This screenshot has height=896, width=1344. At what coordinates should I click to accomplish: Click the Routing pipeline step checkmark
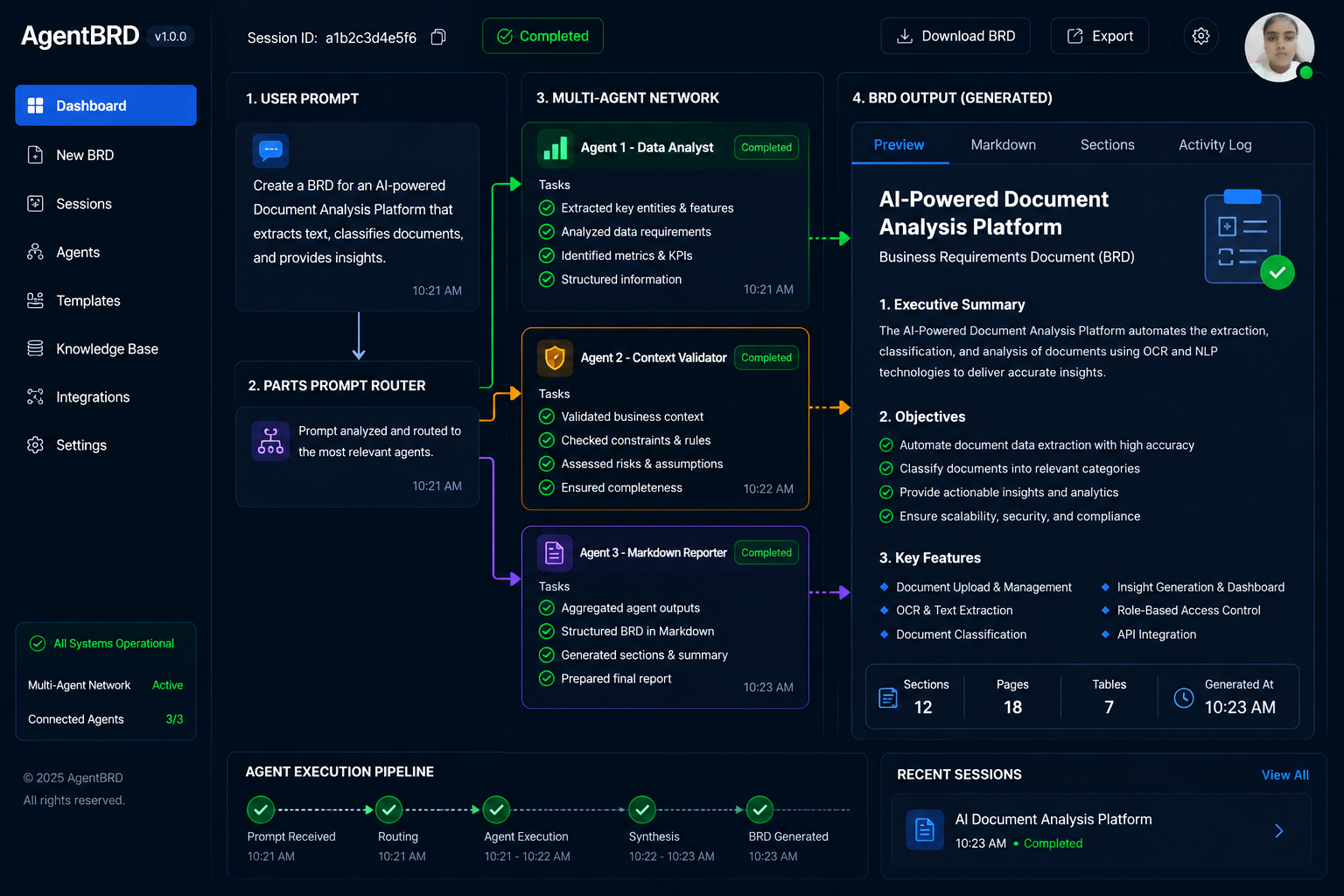coord(389,810)
